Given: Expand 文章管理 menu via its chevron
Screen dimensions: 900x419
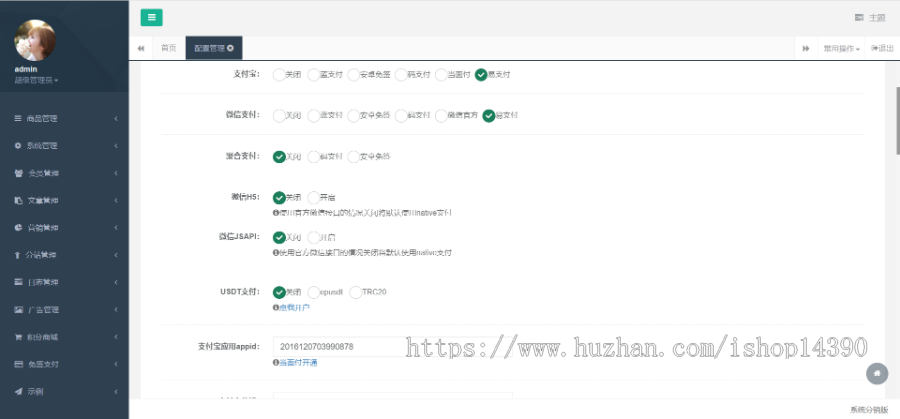Looking at the screenshot, I should point(116,200).
